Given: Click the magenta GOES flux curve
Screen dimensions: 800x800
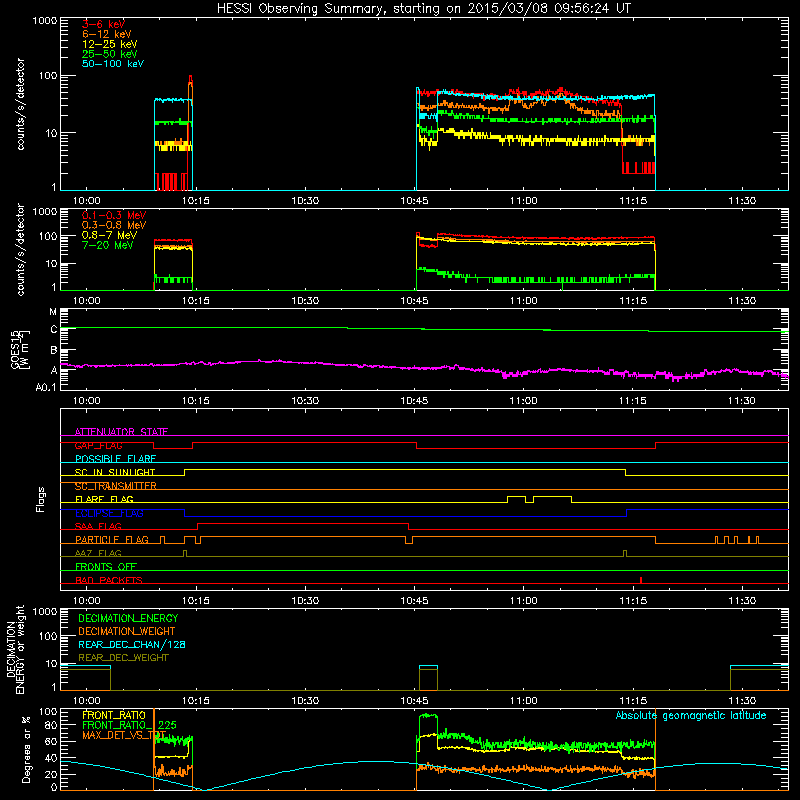Looking at the screenshot, I should coord(424,367).
